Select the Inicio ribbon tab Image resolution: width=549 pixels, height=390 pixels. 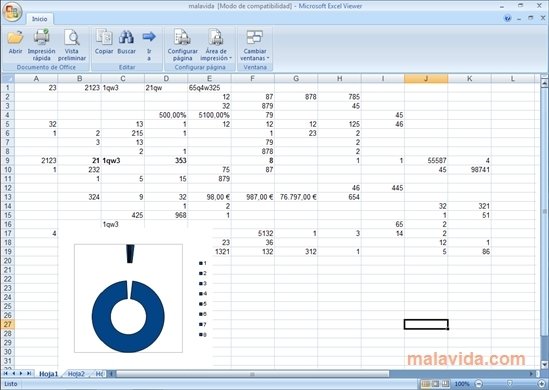40,19
